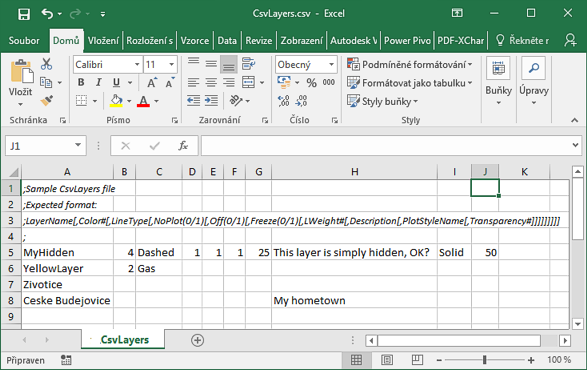Switch to Vzorce tab
587x370 pixels.
pos(195,40)
